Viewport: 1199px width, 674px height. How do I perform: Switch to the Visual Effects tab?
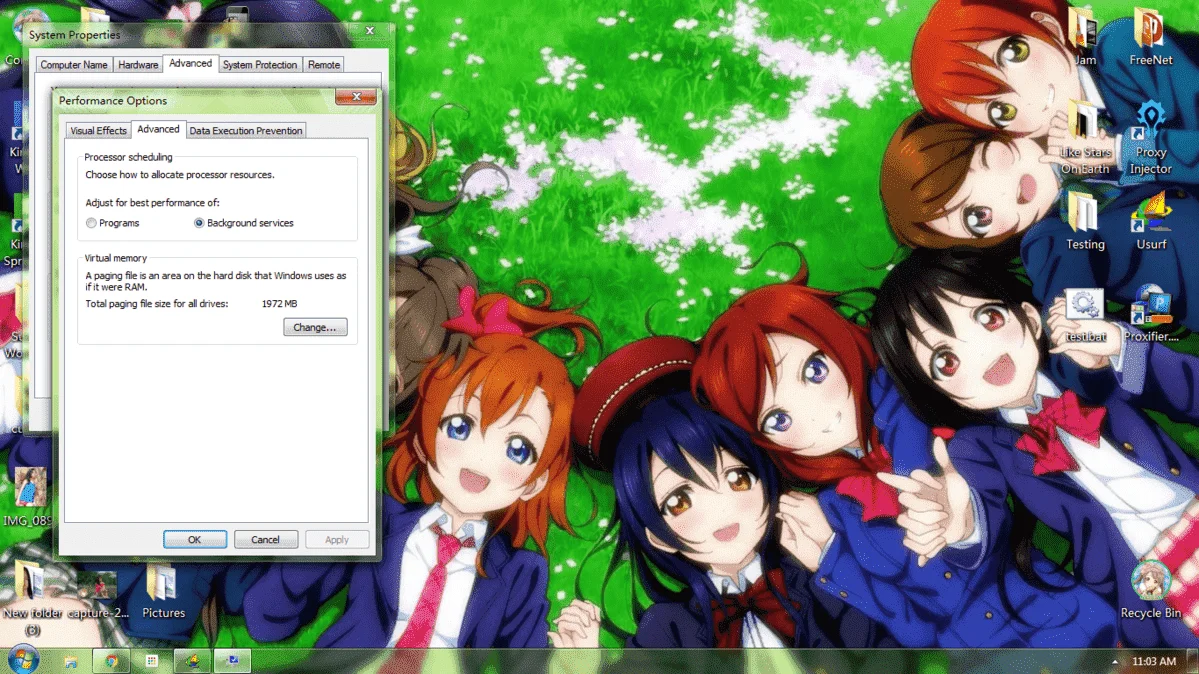tap(99, 131)
